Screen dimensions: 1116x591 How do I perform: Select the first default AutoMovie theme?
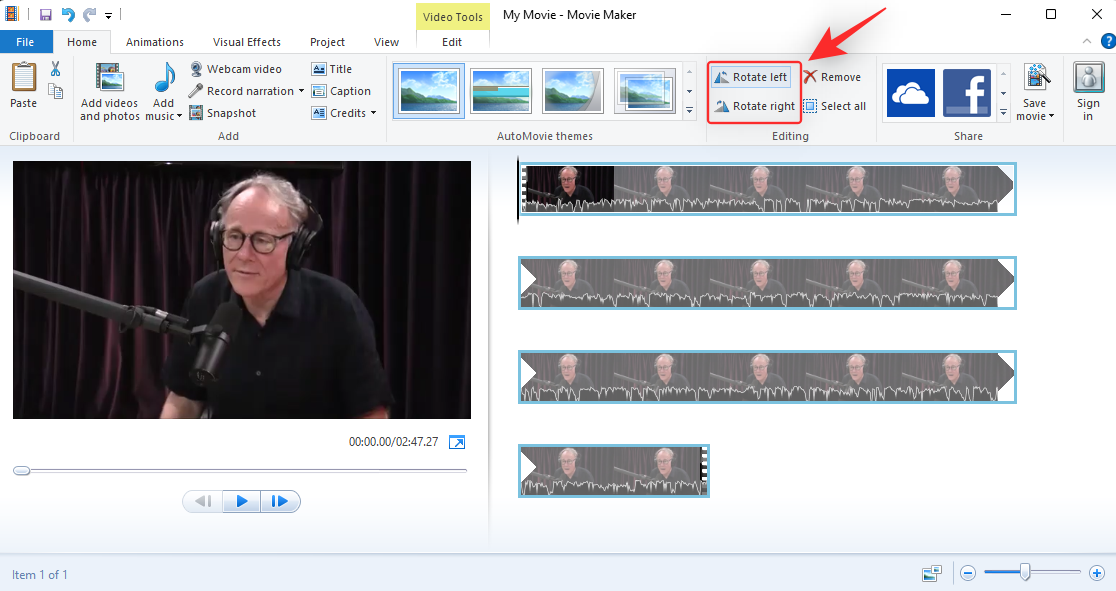coord(429,90)
